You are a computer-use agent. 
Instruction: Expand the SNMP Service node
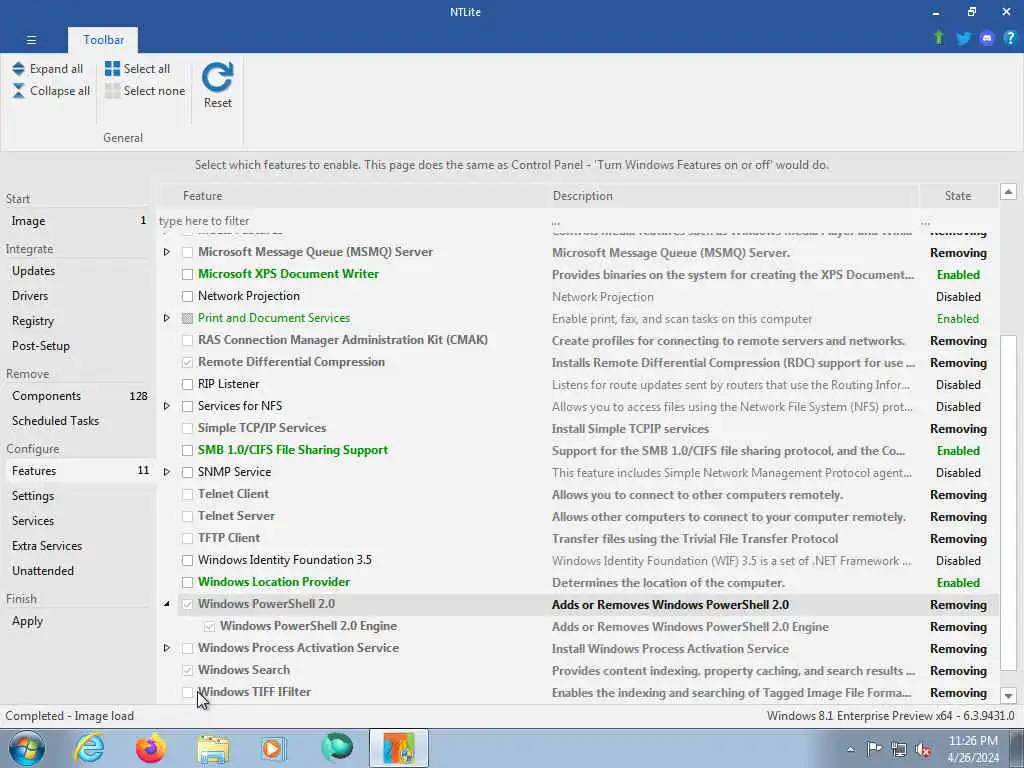167,472
